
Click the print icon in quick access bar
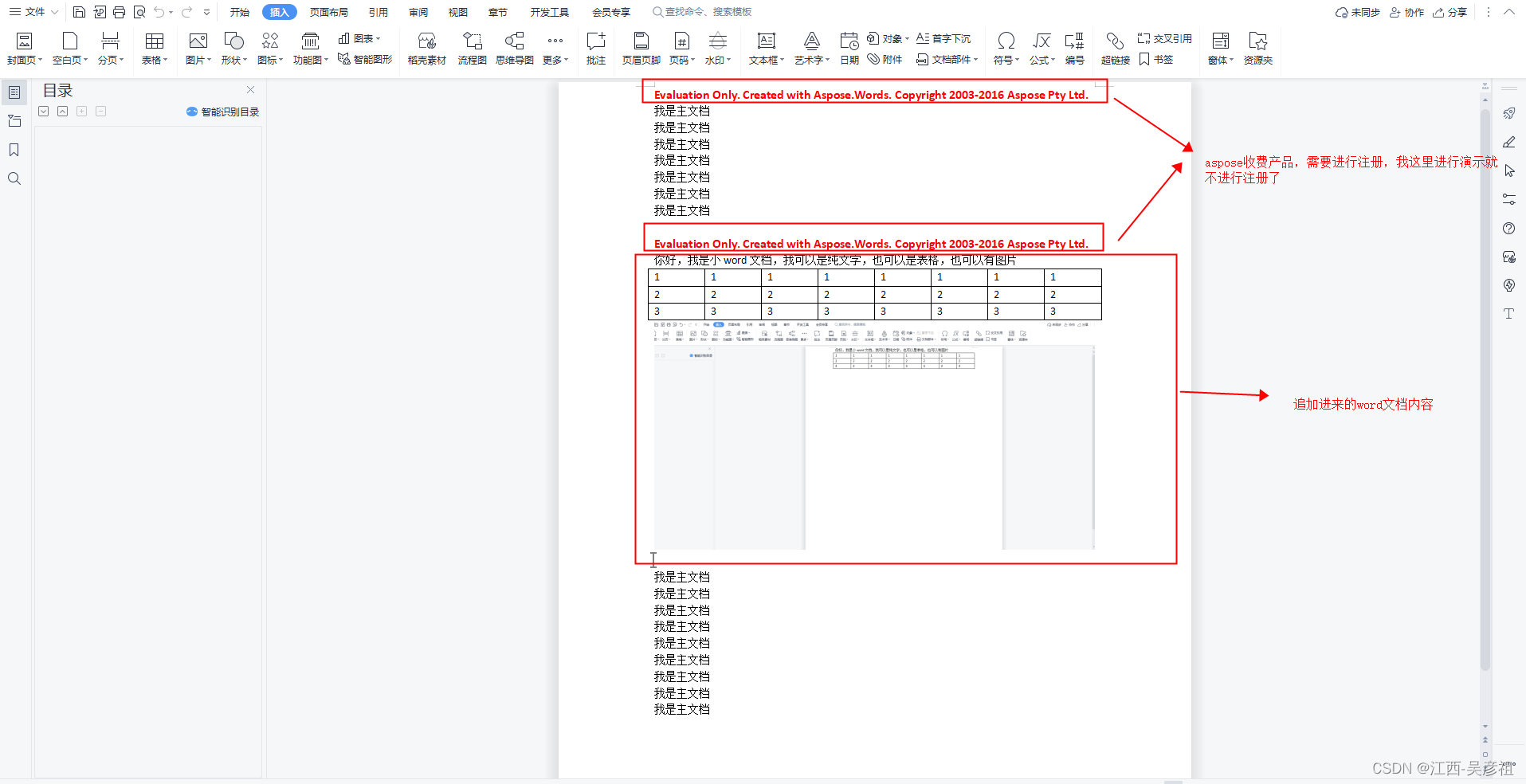point(120,12)
